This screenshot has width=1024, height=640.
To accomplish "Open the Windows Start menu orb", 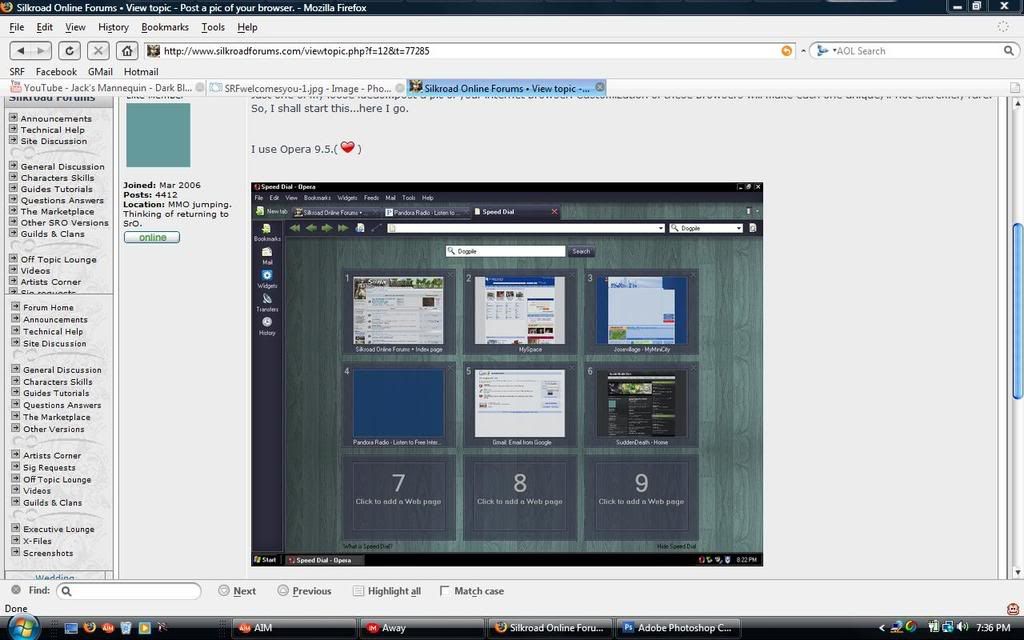I will tap(22, 627).
